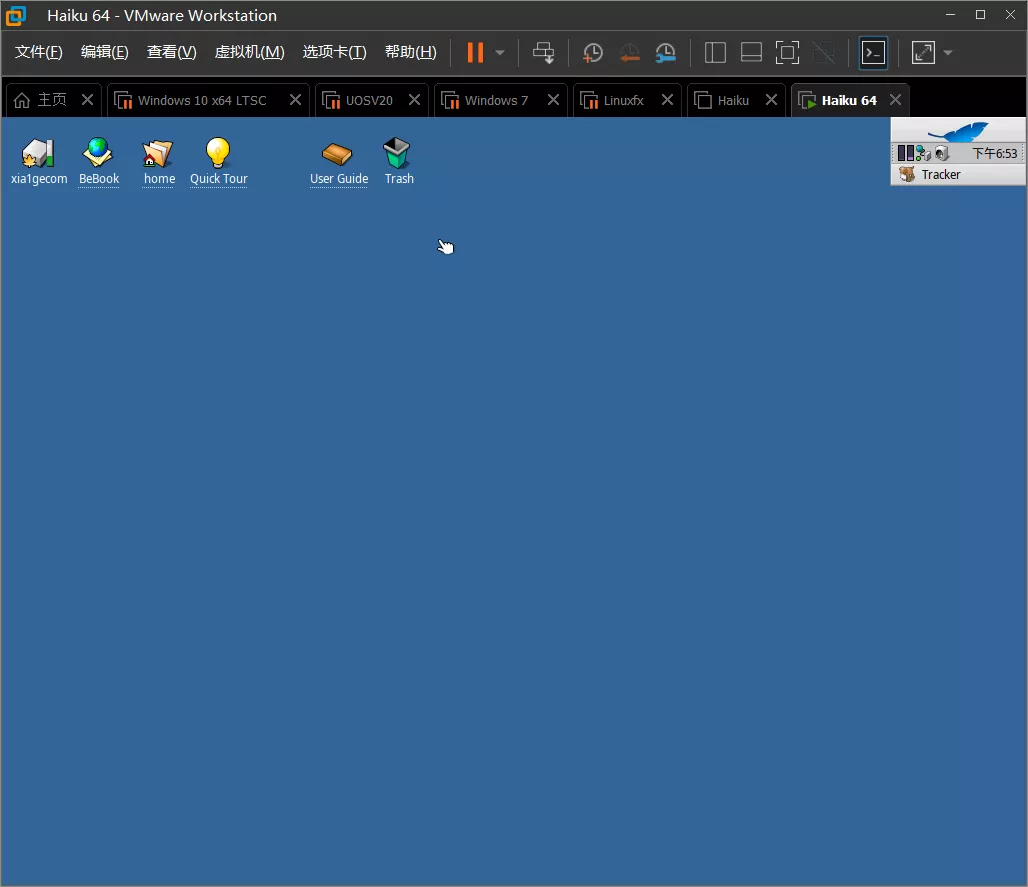Click the send Ctrl+Alt+Del toolbar icon

[543, 53]
